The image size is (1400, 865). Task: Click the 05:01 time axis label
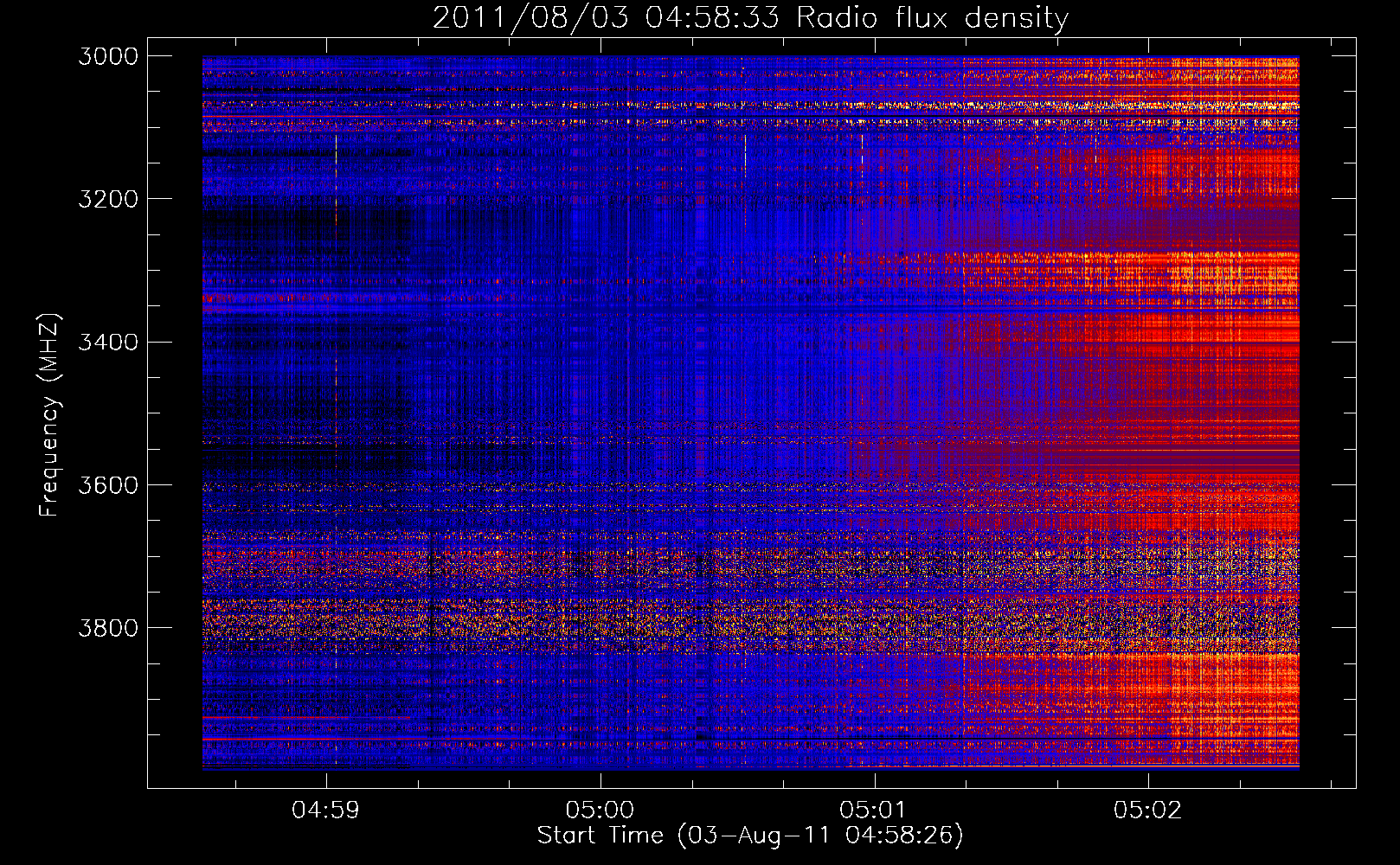point(873,811)
